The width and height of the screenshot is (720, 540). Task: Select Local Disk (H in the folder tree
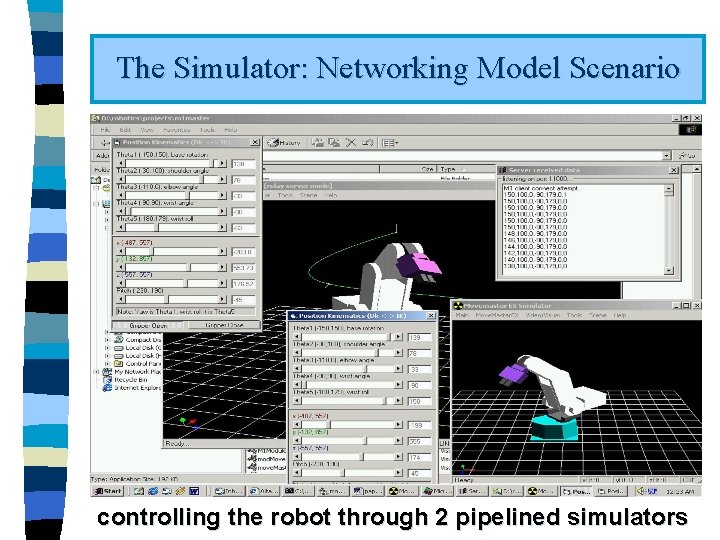tap(138, 355)
